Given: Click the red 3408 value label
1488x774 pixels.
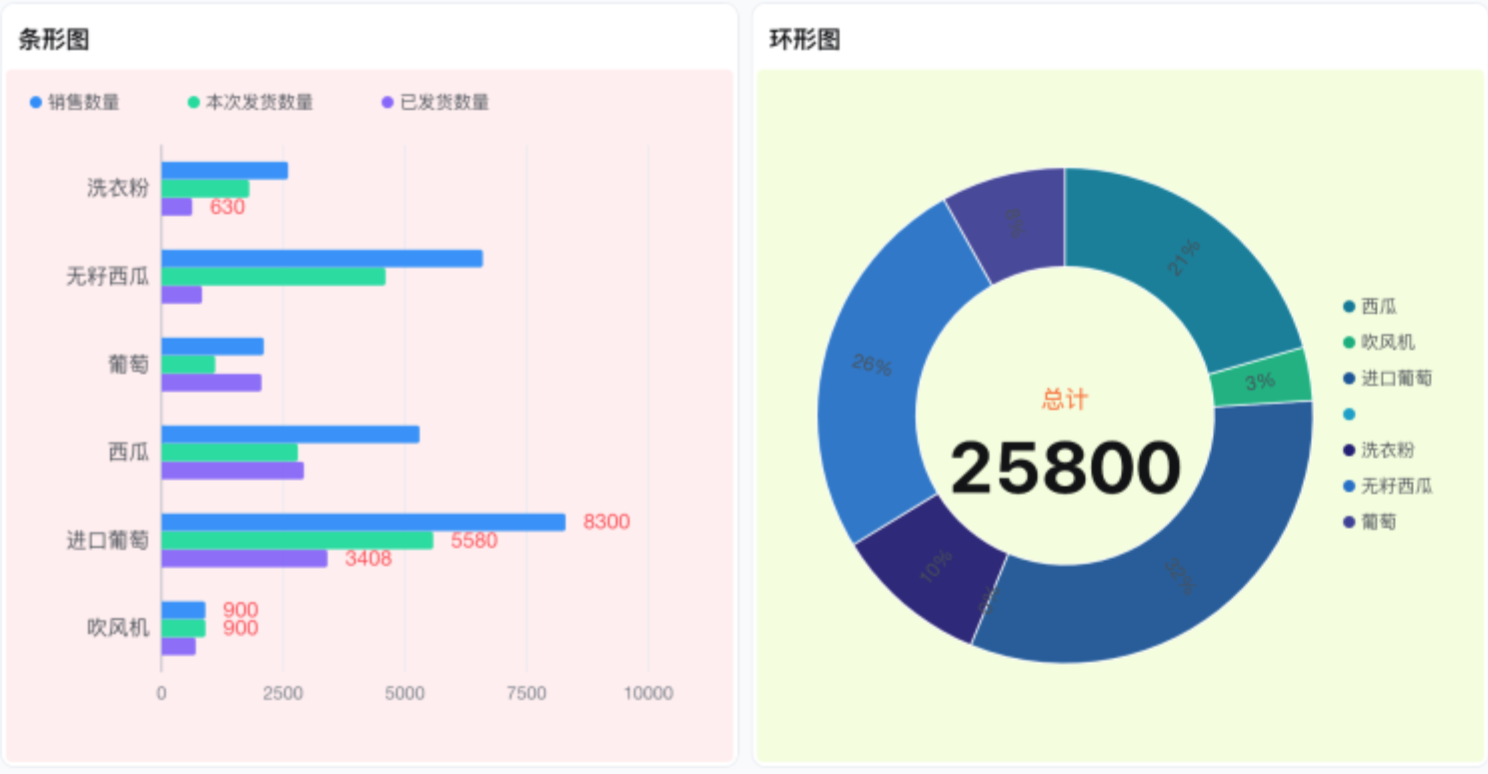Looking at the screenshot, I should (x=369, y=559).
